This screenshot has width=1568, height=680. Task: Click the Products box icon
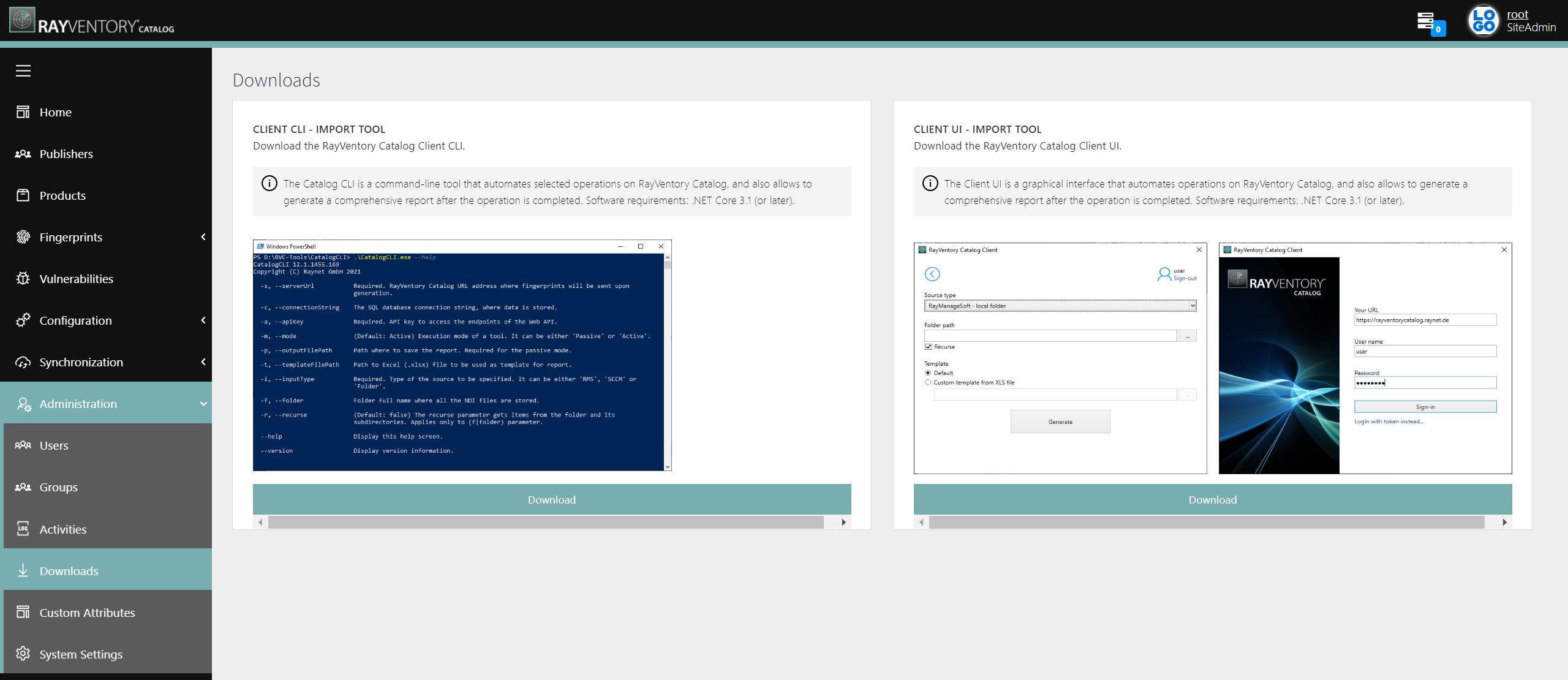point(23,195)
